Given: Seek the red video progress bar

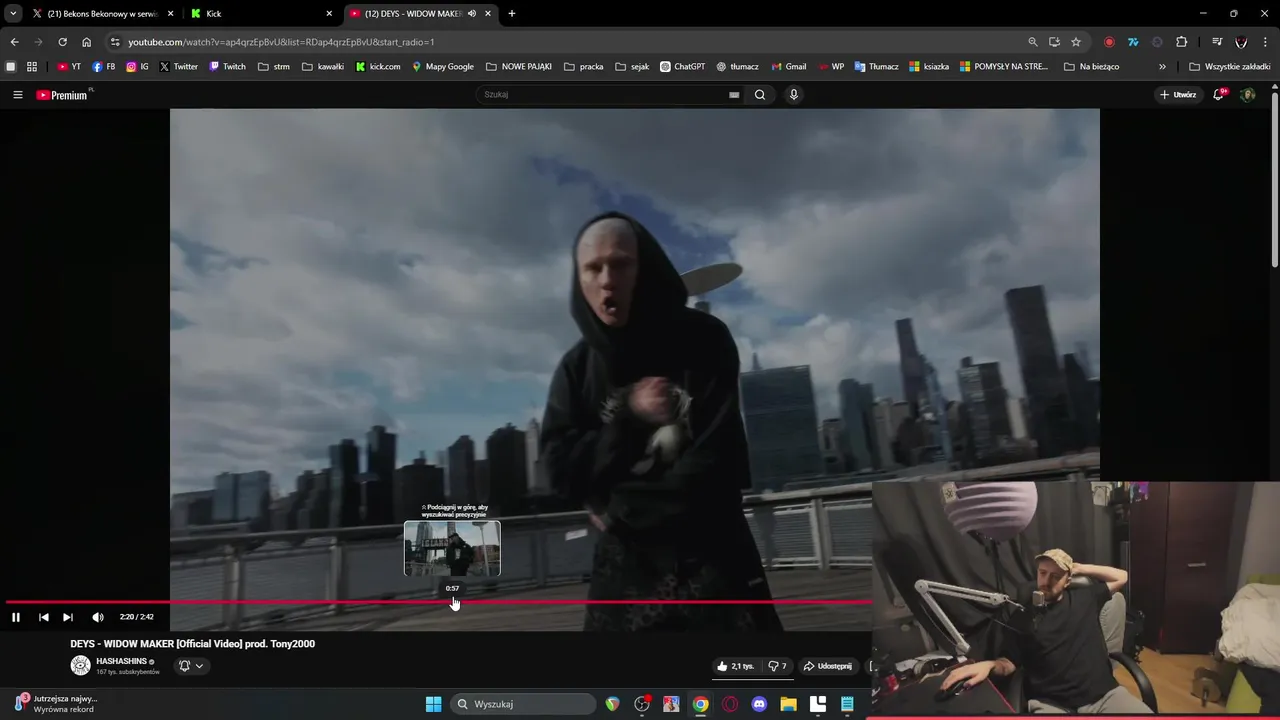Looking at the screenshot, I should 438,602.
